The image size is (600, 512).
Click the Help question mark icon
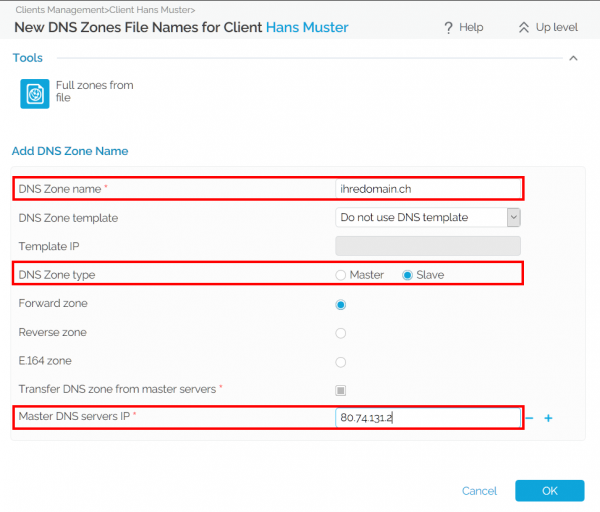coord(449,28)
